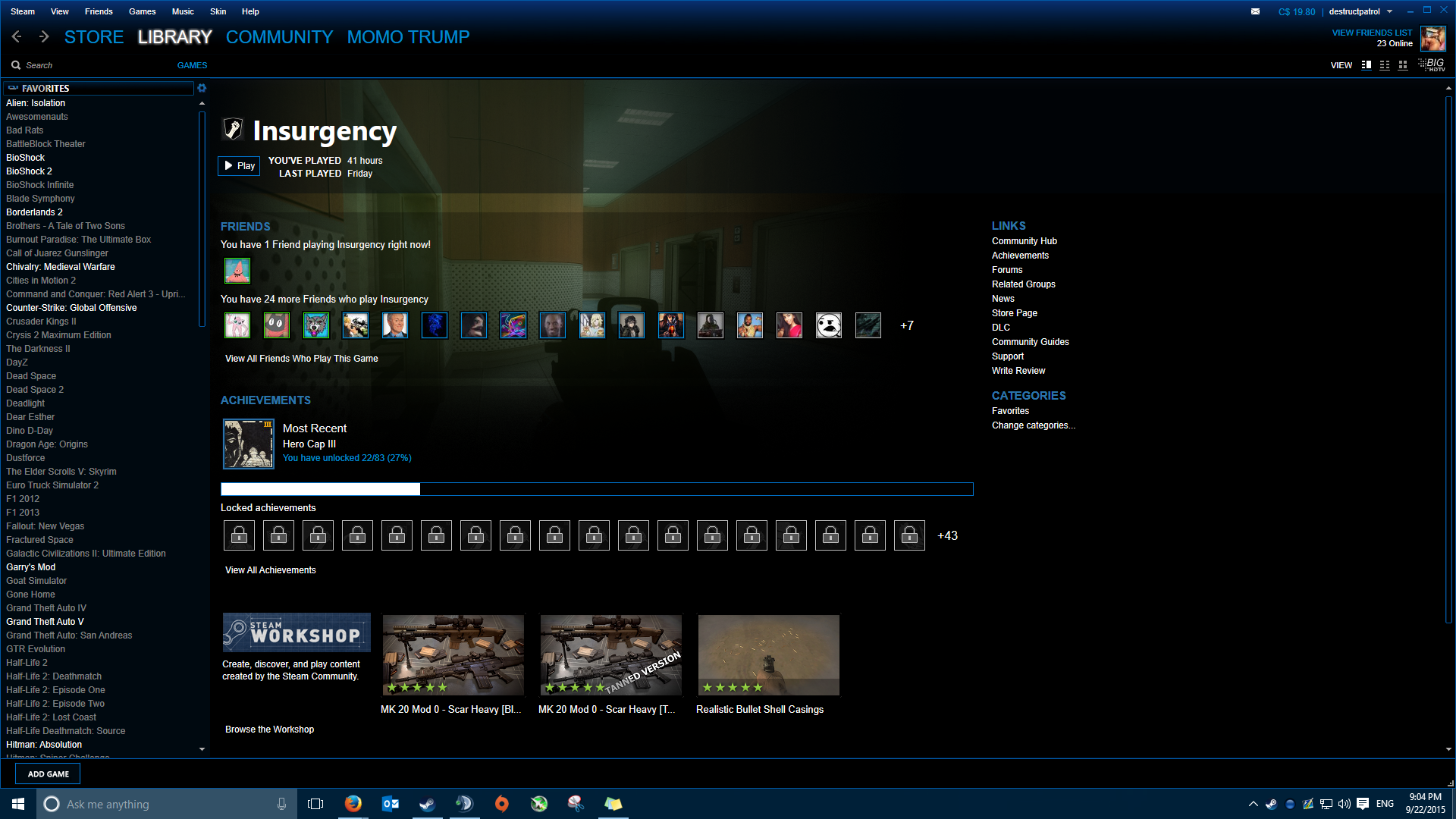Open the Steam menu

[x=23, y=11]
